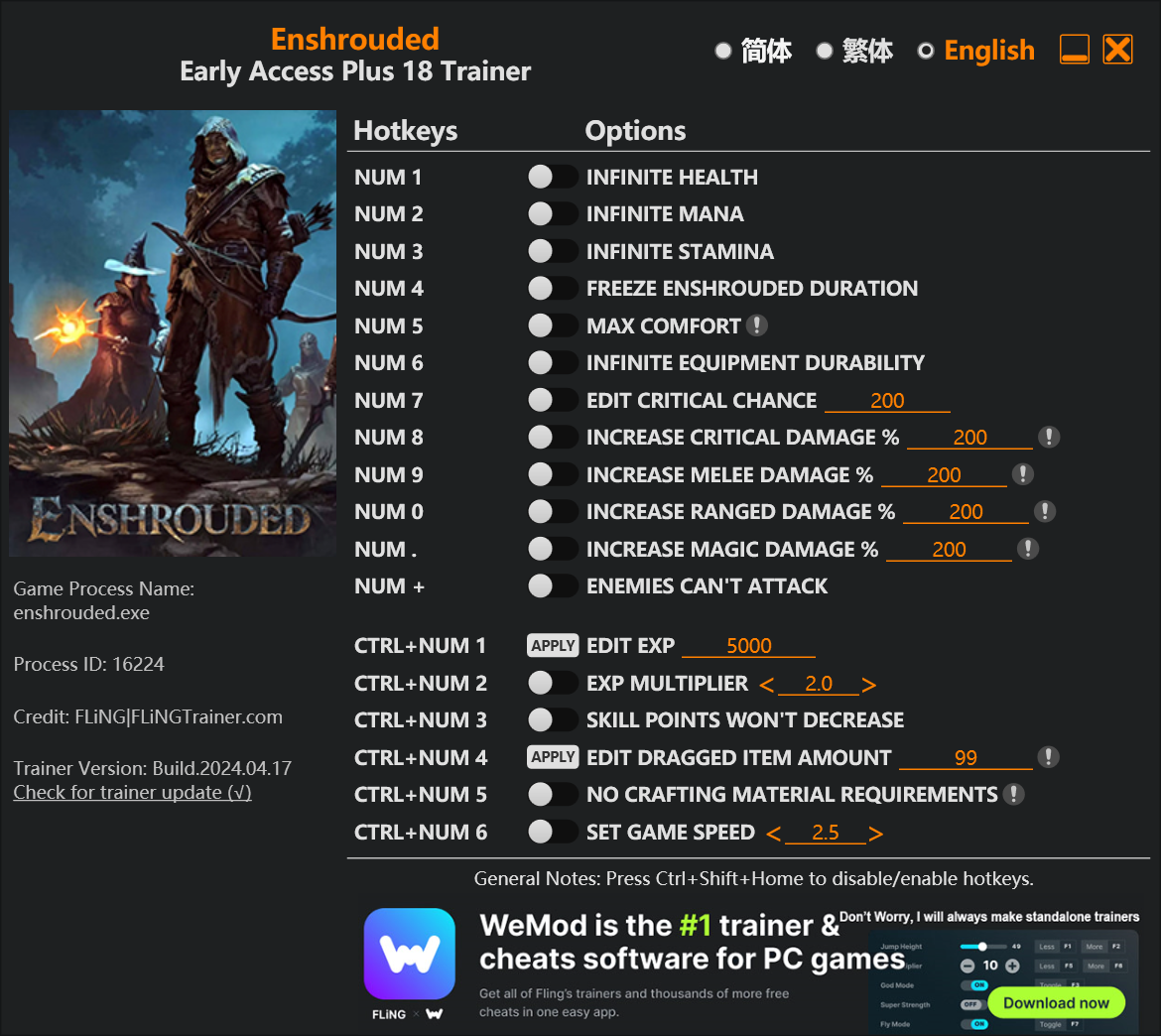
Task: Enable the Infinite Health toggle
Action: (553, 177)
